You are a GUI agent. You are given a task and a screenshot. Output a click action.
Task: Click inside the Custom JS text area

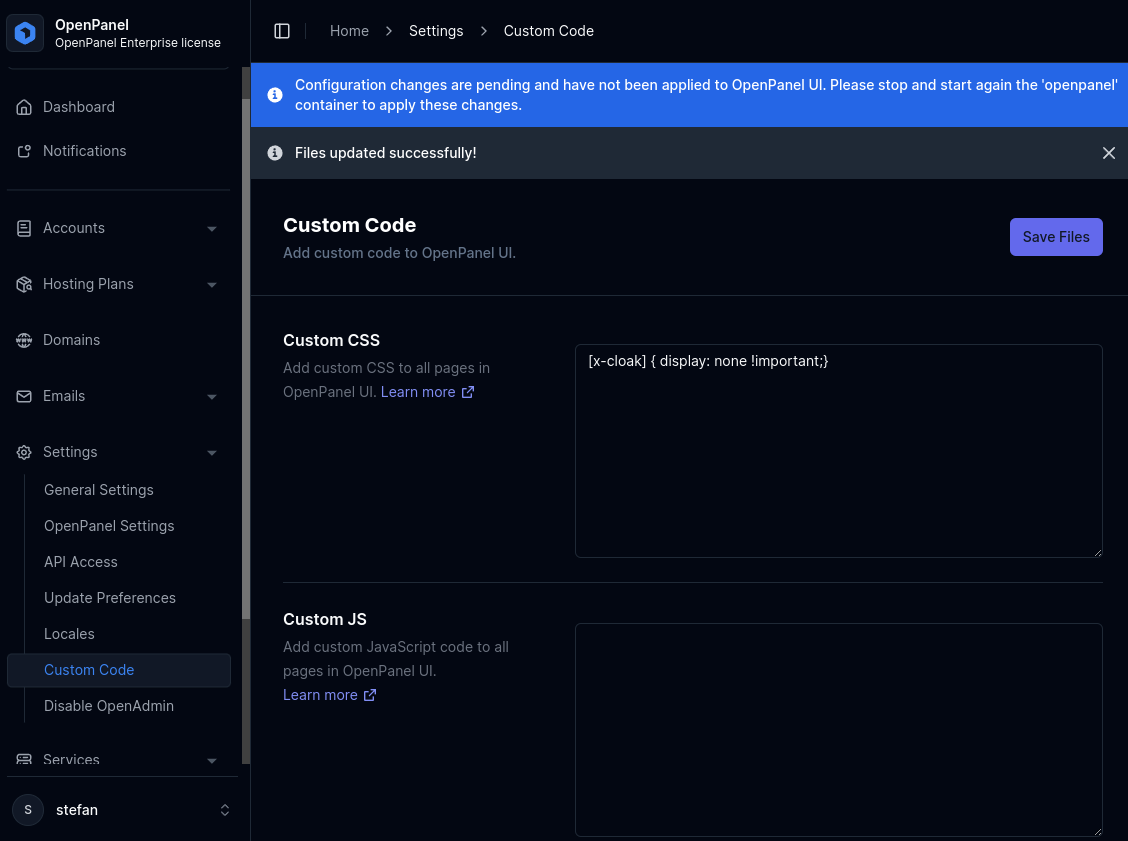pyautogui.click(x=838, y=729)
